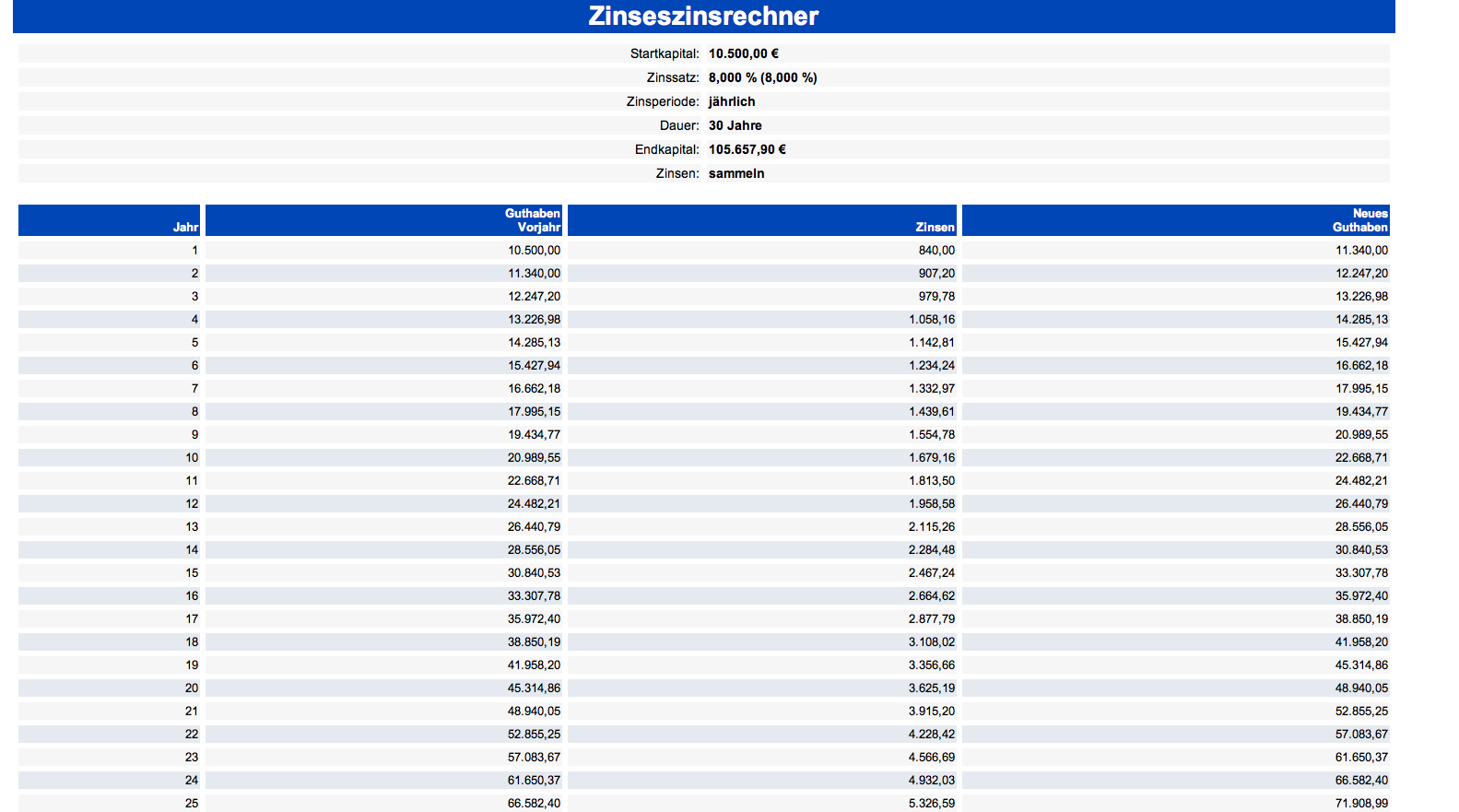This screenshot has width=1459, height=812.
Task: Select year 25 new balance 71.908,99
Action: click(x=1361, y=803)
